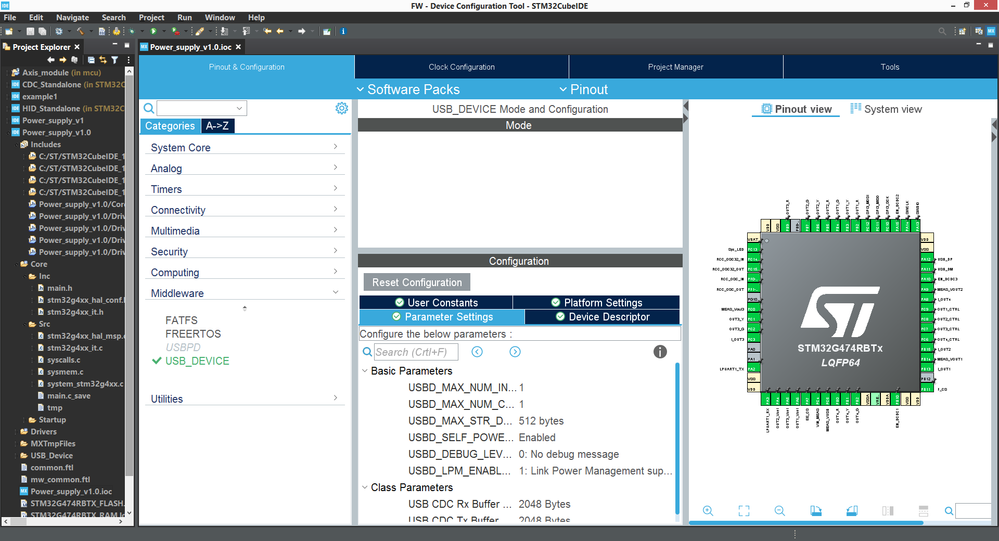Screen dimensions: 999x541
Task: Click the filter funnel icon in Project Explorer
Action: click(x=115, y=60)
